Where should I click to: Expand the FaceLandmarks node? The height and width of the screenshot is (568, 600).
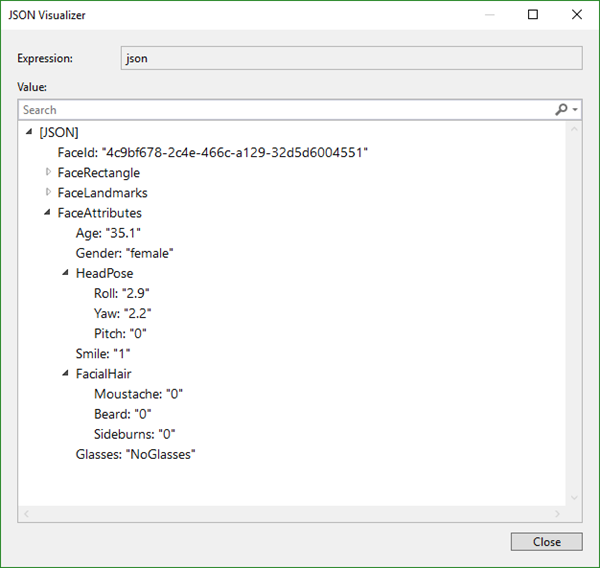(x=47, y=192)
